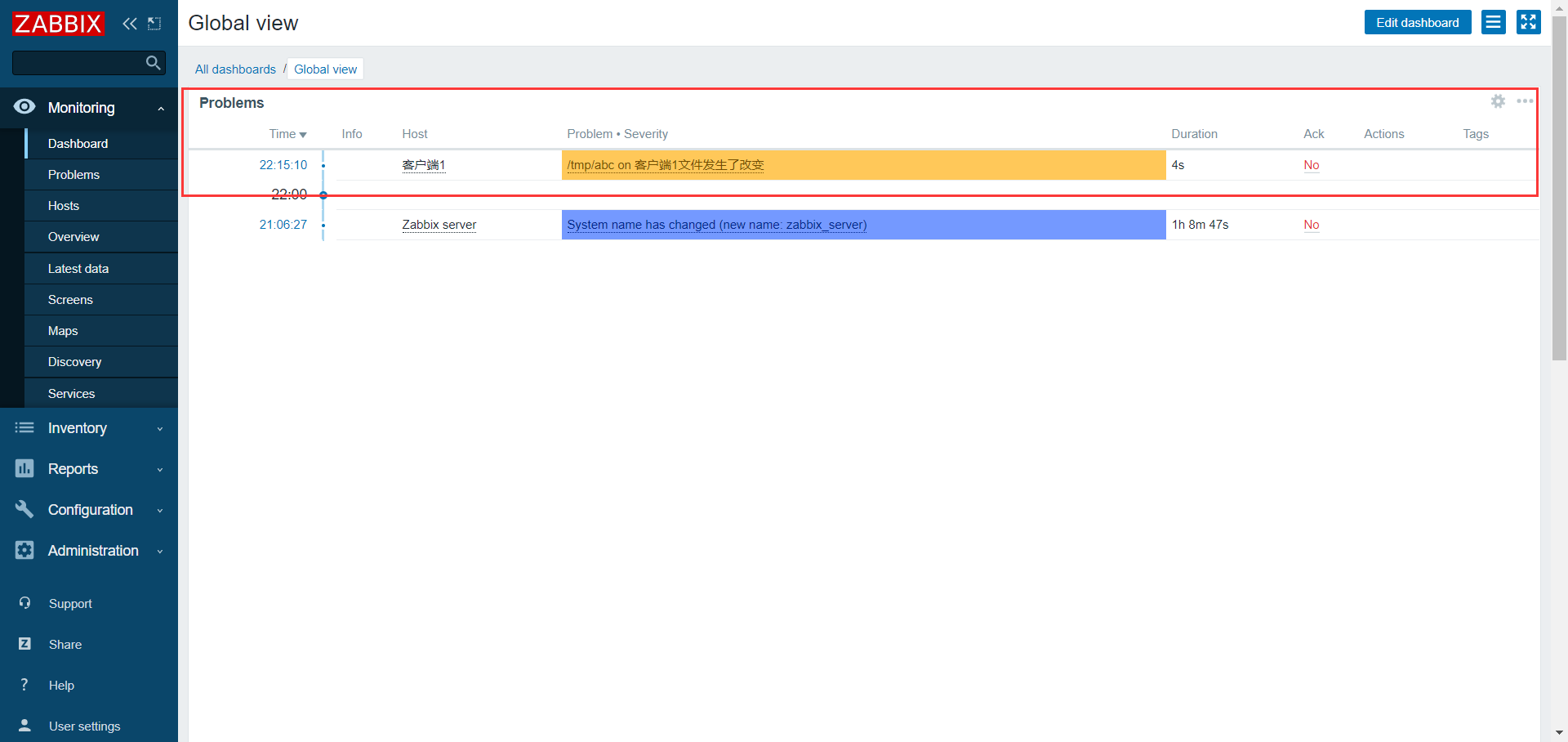Collapse the sidebar with double-chevron icon

(x=130, y=24)
